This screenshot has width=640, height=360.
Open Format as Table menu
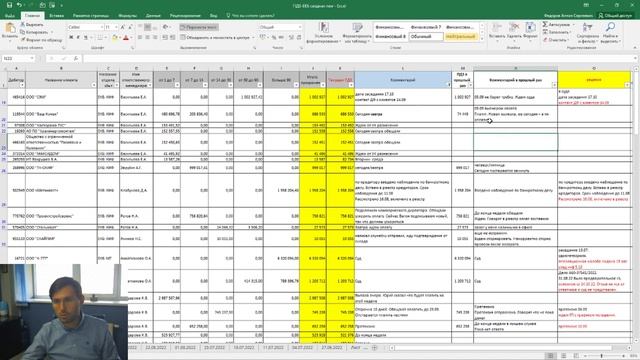pos(357,33)
